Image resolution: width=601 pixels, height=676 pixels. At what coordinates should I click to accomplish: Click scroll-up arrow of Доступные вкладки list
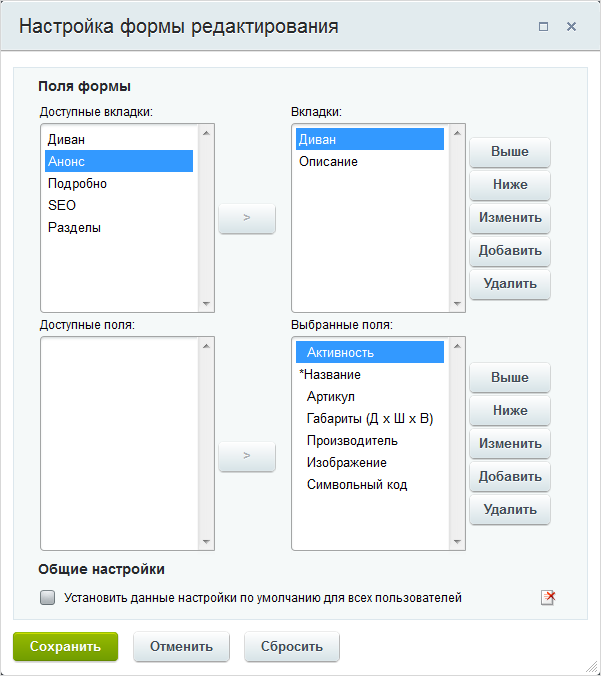coord(206,133)
